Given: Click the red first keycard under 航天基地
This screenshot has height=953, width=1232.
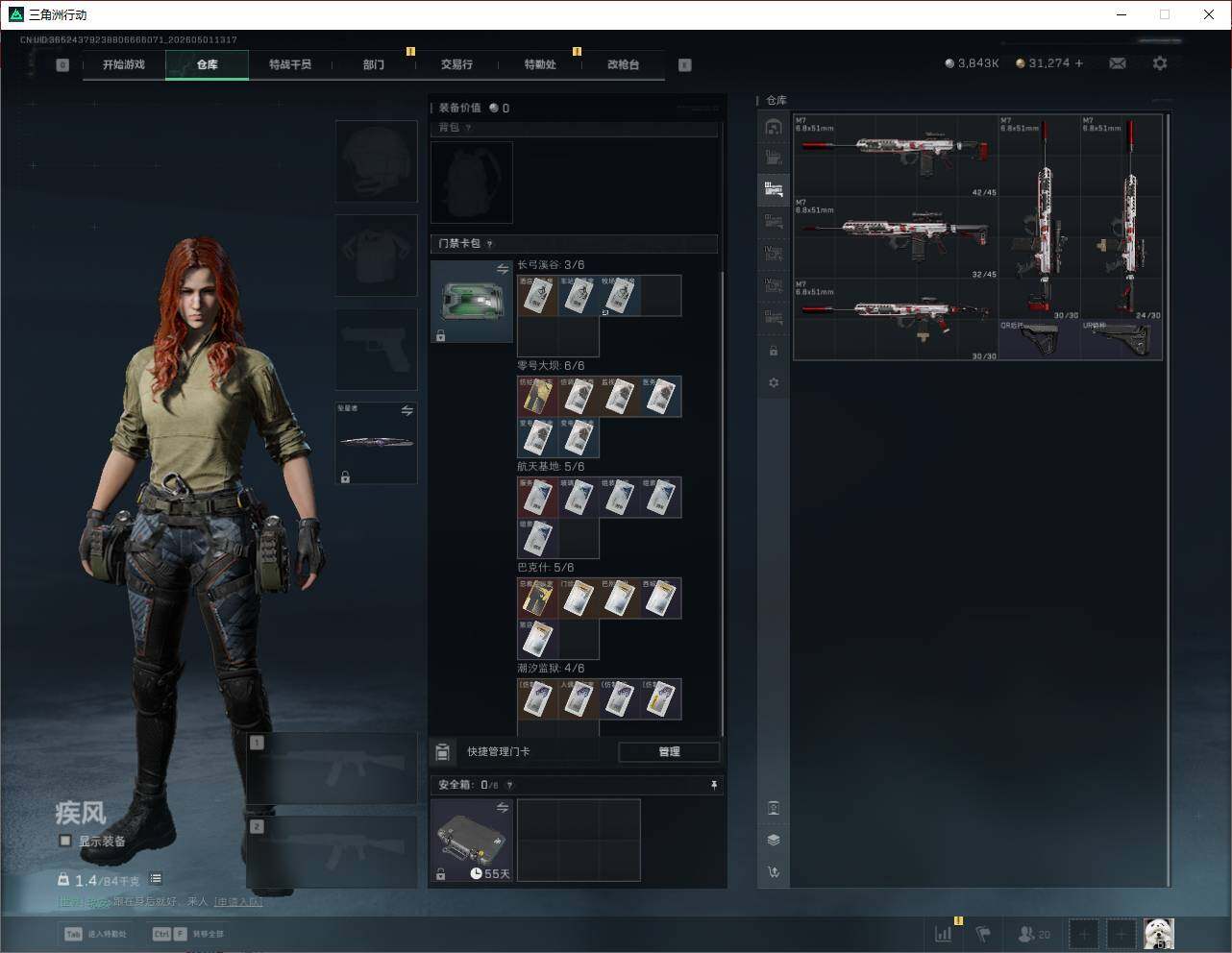Looking at the screenshot, I should [538, 498].
